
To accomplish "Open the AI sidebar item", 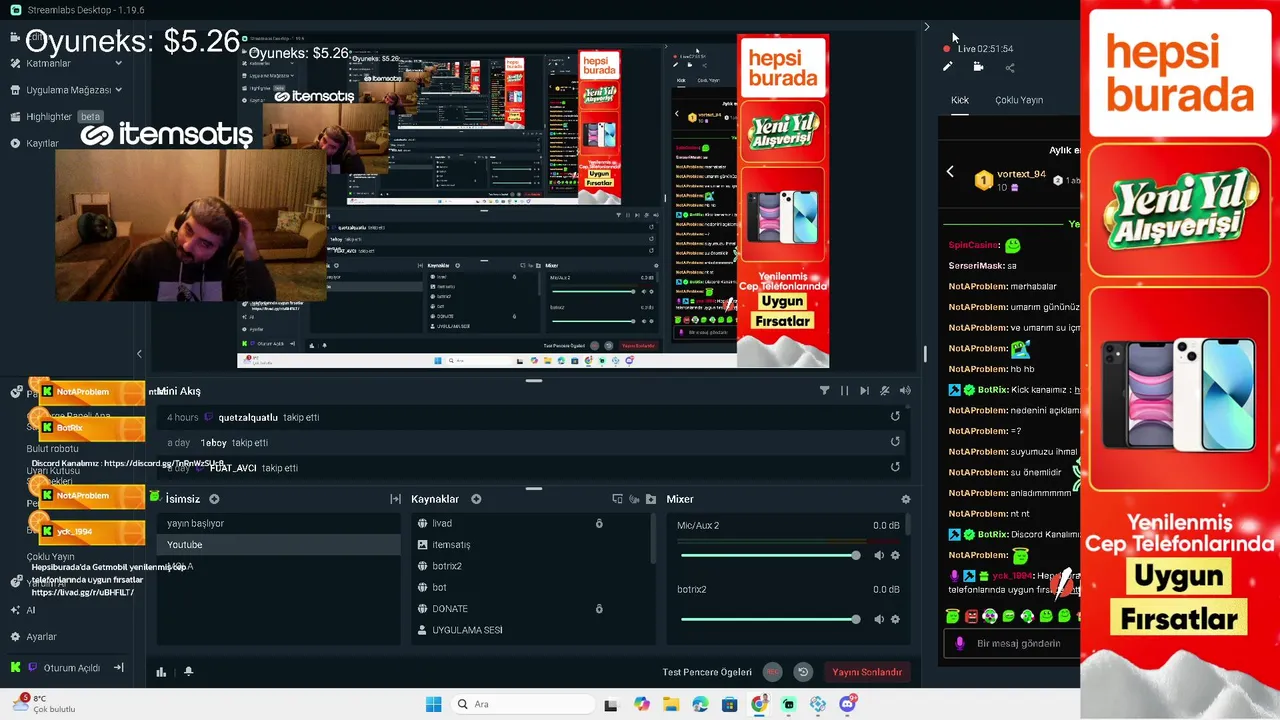I will 23,610.
